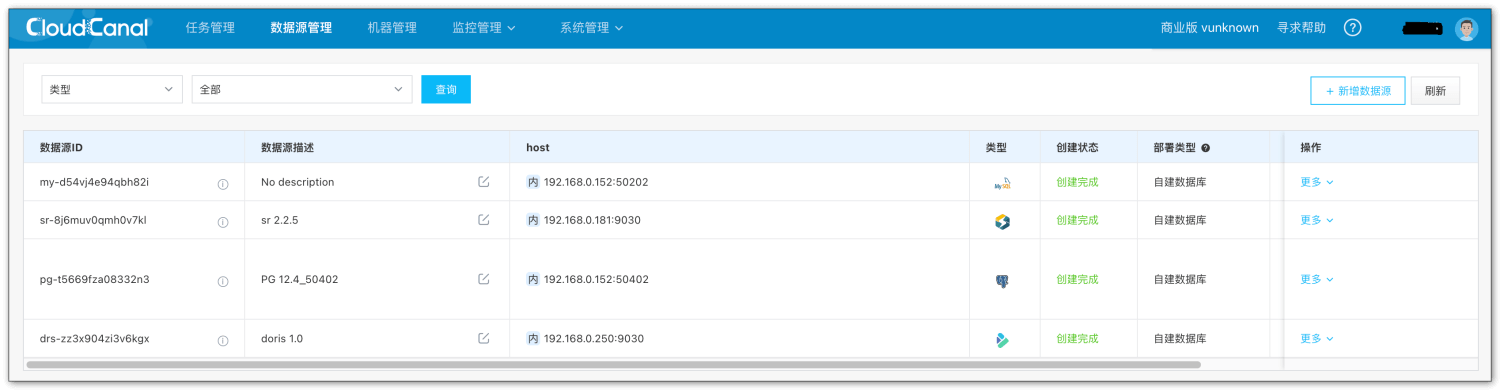The height and width of the screenshot is (390, 1500).
Task: Show info for drs-zz3x904zi3v6kgx
Action: 223,340
